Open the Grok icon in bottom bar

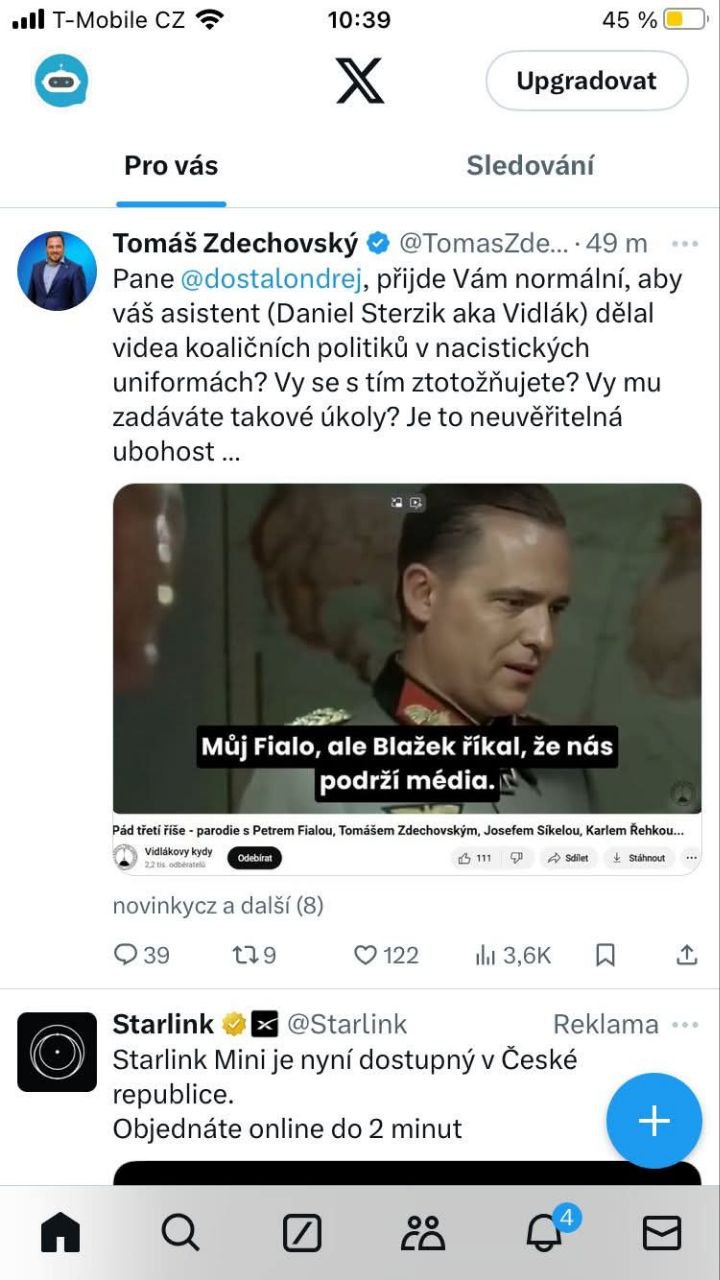(x=301, y=1233)
